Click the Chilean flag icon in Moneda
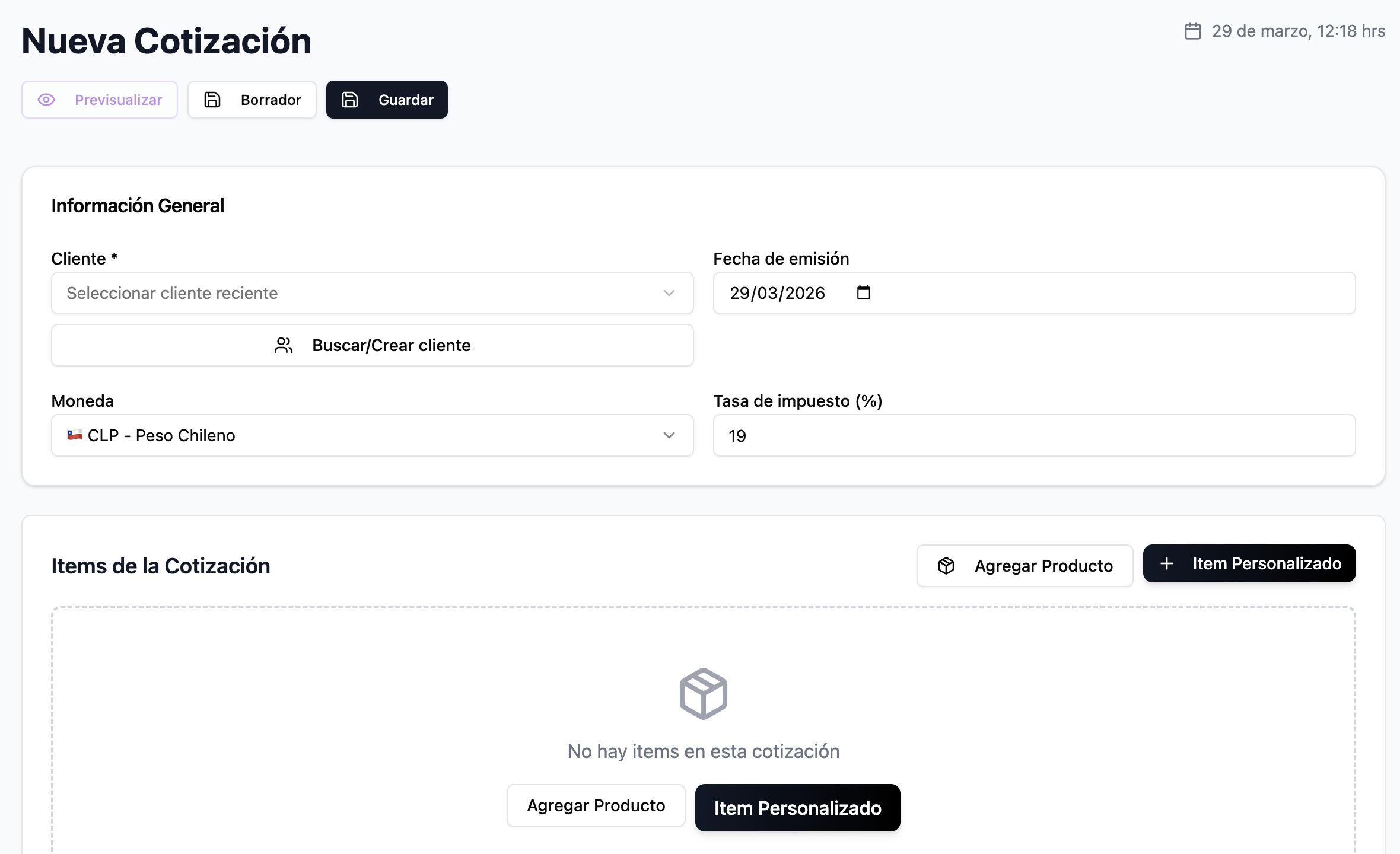1400x854 pixels. pos(74,435)
